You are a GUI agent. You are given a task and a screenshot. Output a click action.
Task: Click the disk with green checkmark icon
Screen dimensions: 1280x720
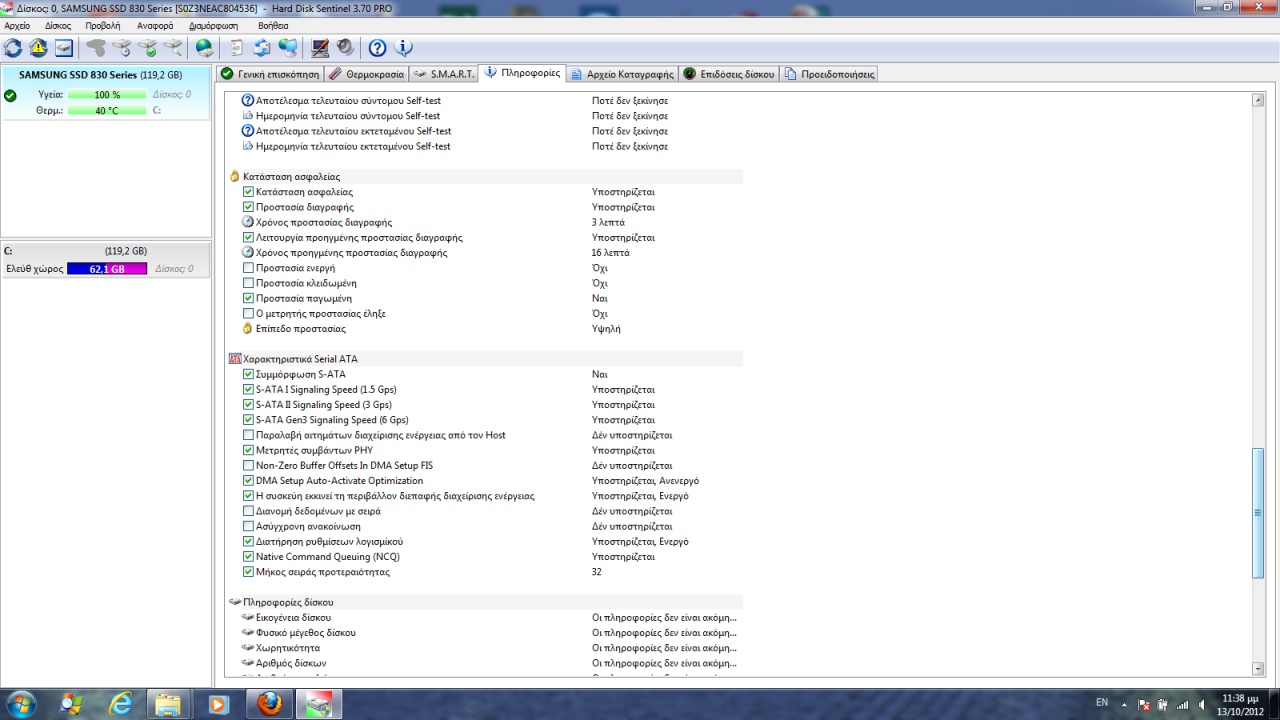coord(147,48)
